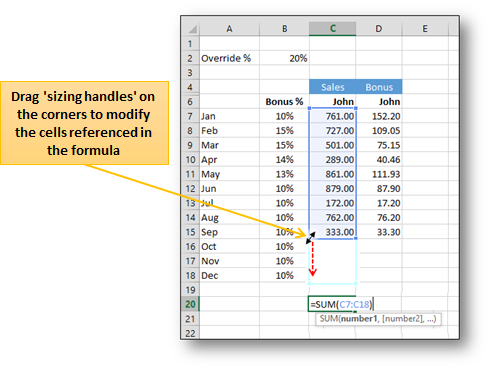The width and height of the screenshot is (490, 370).
Task: Click the 'Nov' month cell
Action: coord(229,261)
